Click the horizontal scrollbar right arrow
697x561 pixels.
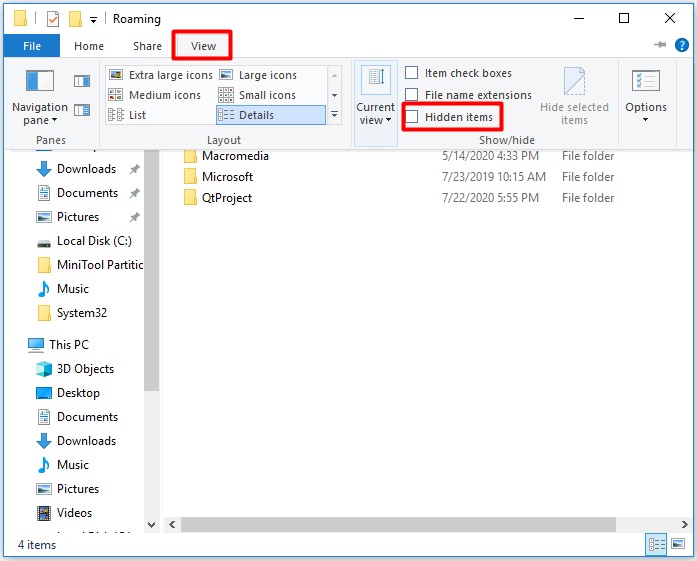(684, 525)
